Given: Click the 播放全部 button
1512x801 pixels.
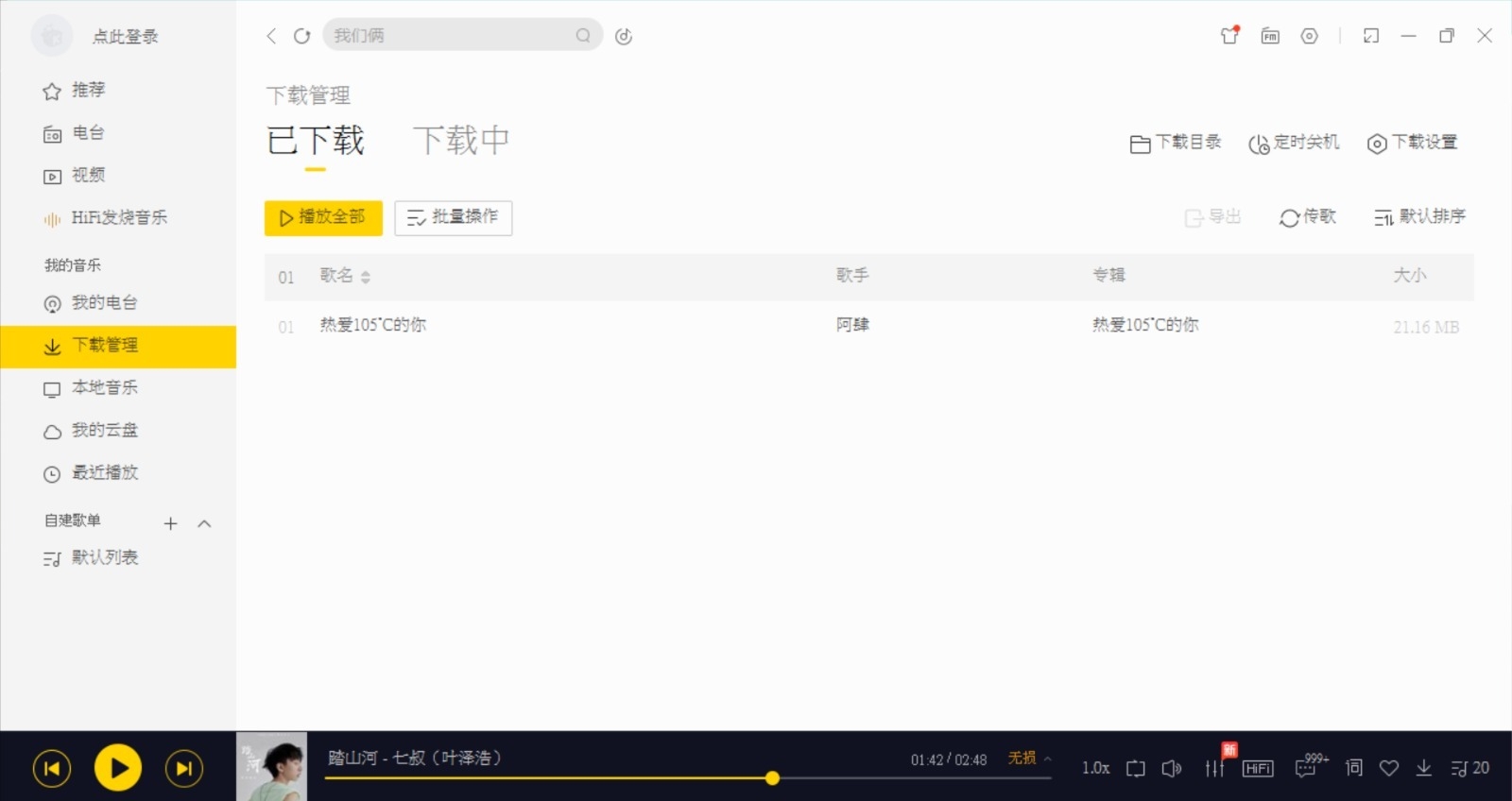Looking at the screenshot, I should click(323, 217).
